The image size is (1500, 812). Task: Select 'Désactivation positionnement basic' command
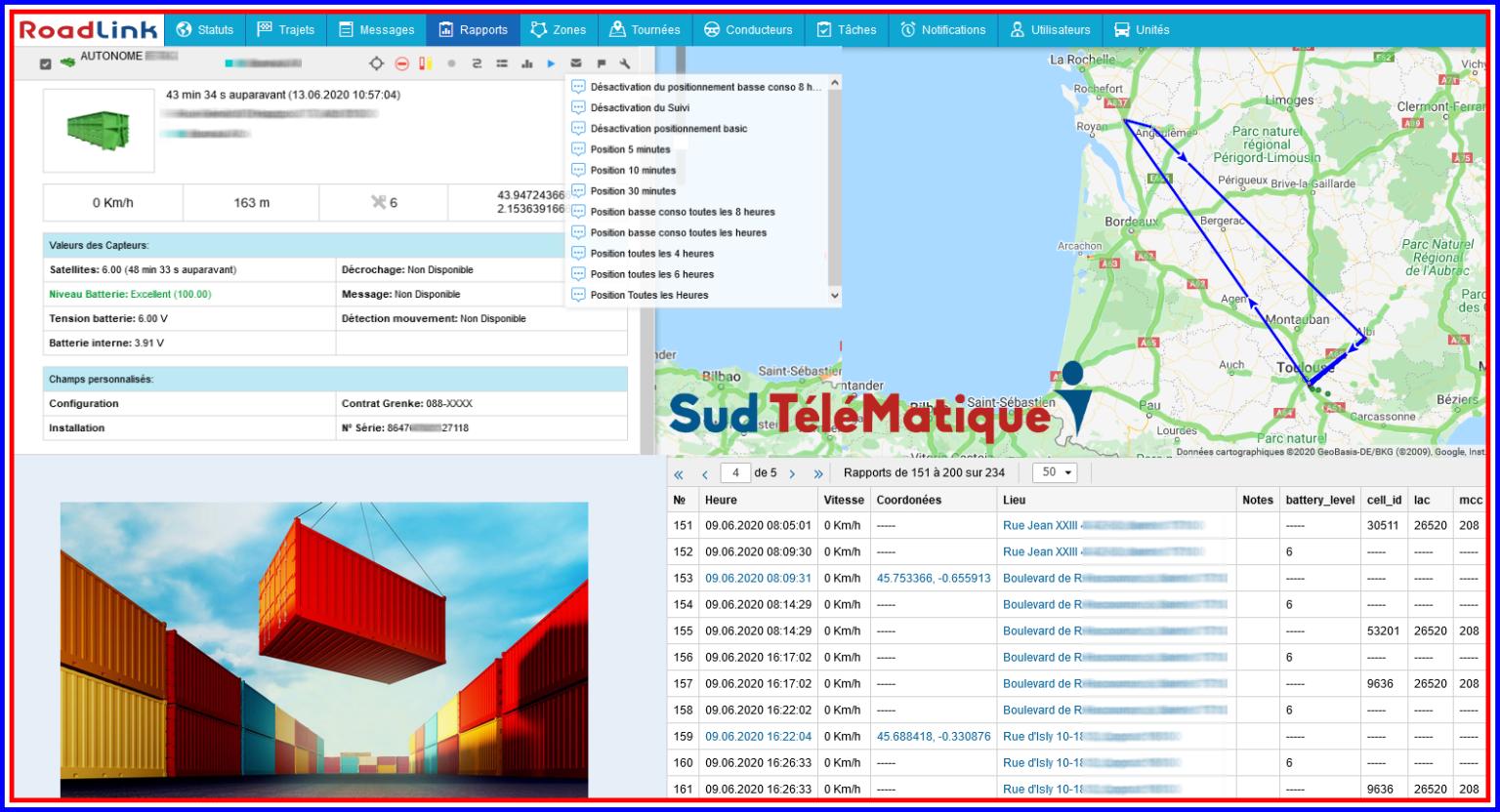(696, 128)
